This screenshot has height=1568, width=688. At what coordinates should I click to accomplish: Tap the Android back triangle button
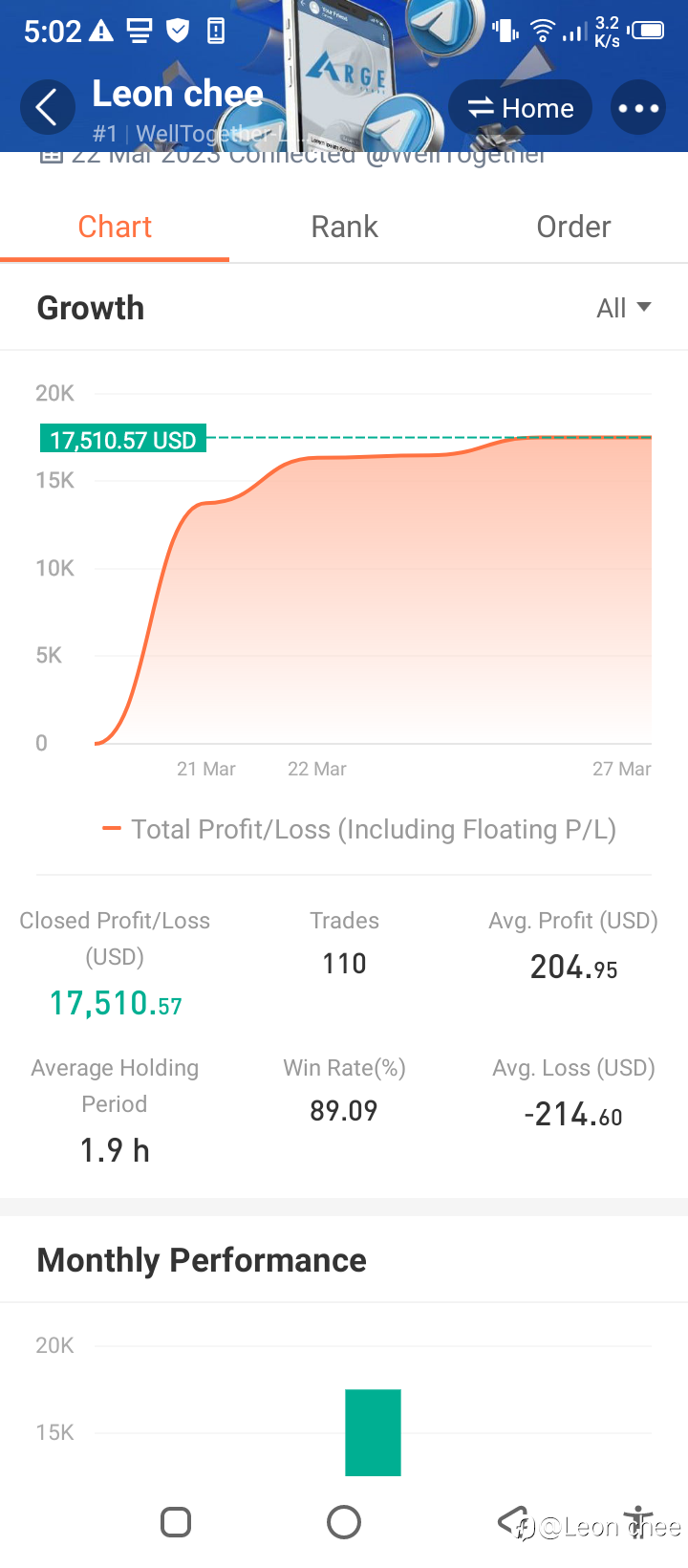(513, 1520)
